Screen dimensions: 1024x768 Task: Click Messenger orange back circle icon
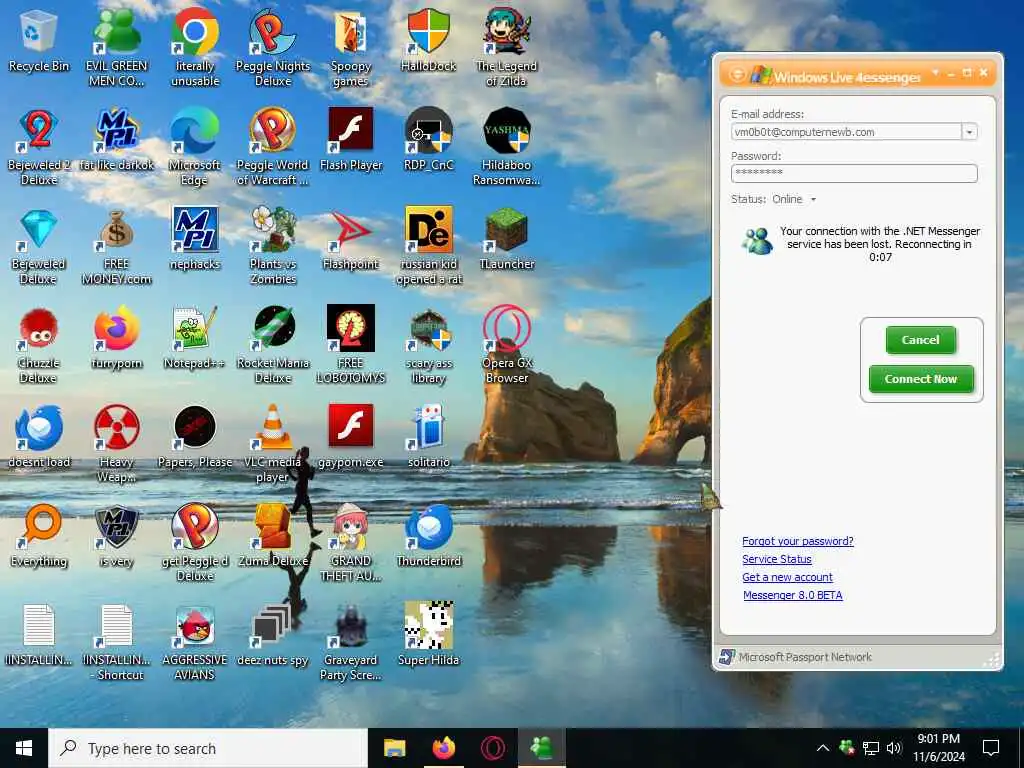(737, 75)
